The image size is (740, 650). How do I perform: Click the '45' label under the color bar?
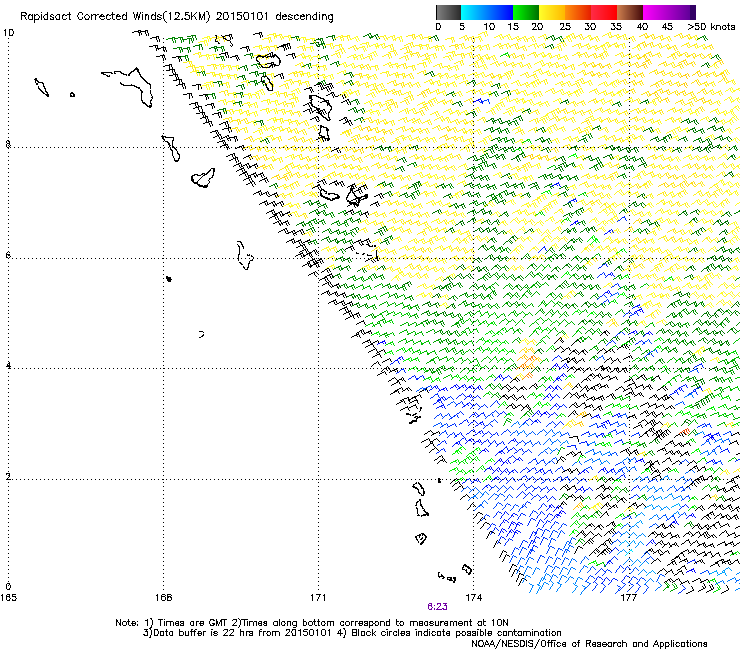pyautogui.click(x=667, y=27)
